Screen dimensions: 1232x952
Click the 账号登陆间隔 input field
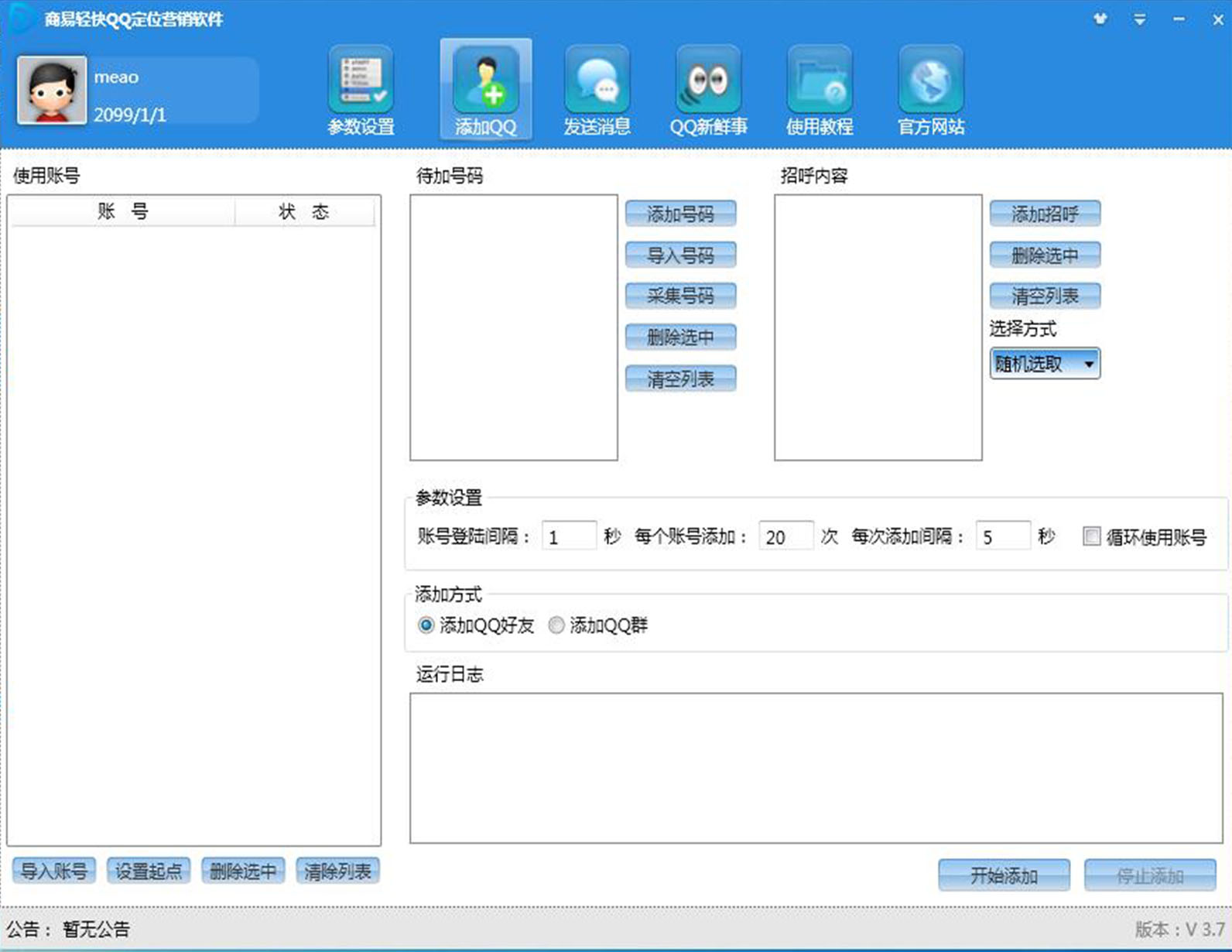[569, 536]
